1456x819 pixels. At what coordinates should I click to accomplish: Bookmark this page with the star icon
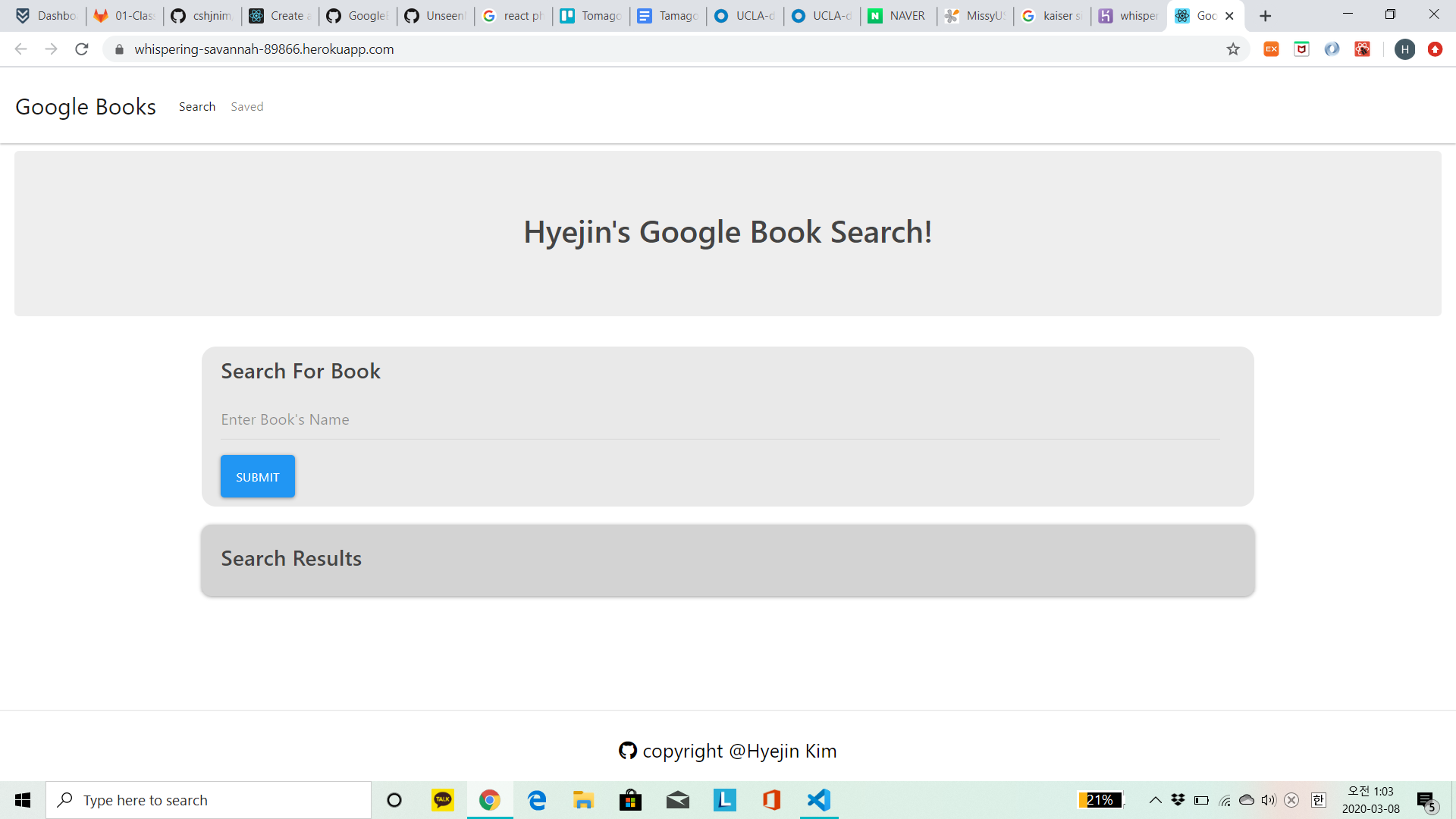(x=1233, y=49)
